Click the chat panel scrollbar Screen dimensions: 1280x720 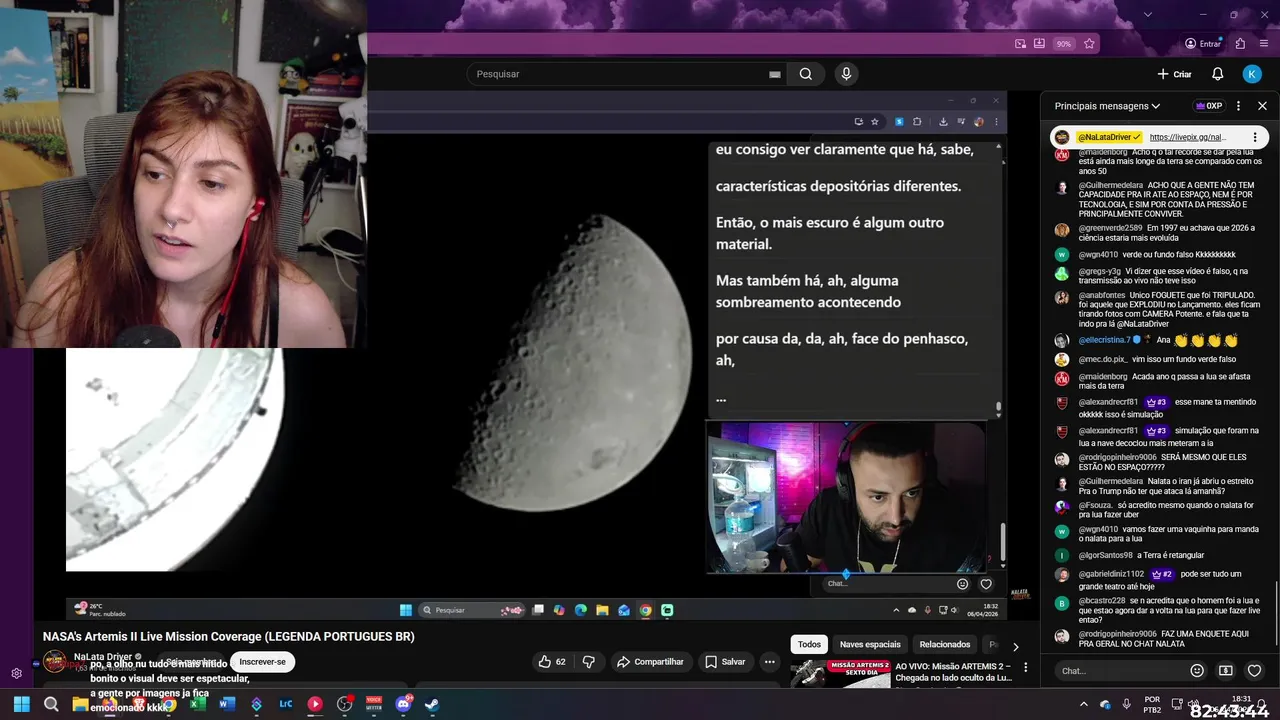(1276, 615)
